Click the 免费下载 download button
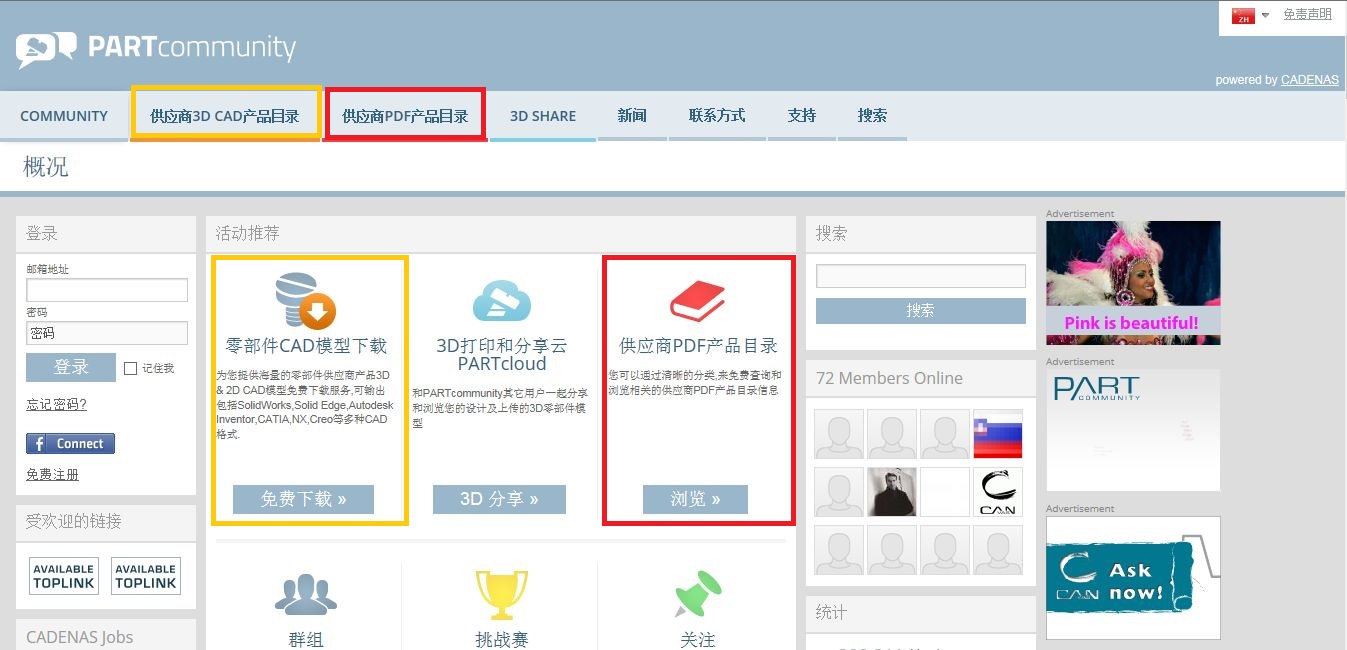This screenshot has width=1347, height=650. pyautogui.click(x=303, y=499)
